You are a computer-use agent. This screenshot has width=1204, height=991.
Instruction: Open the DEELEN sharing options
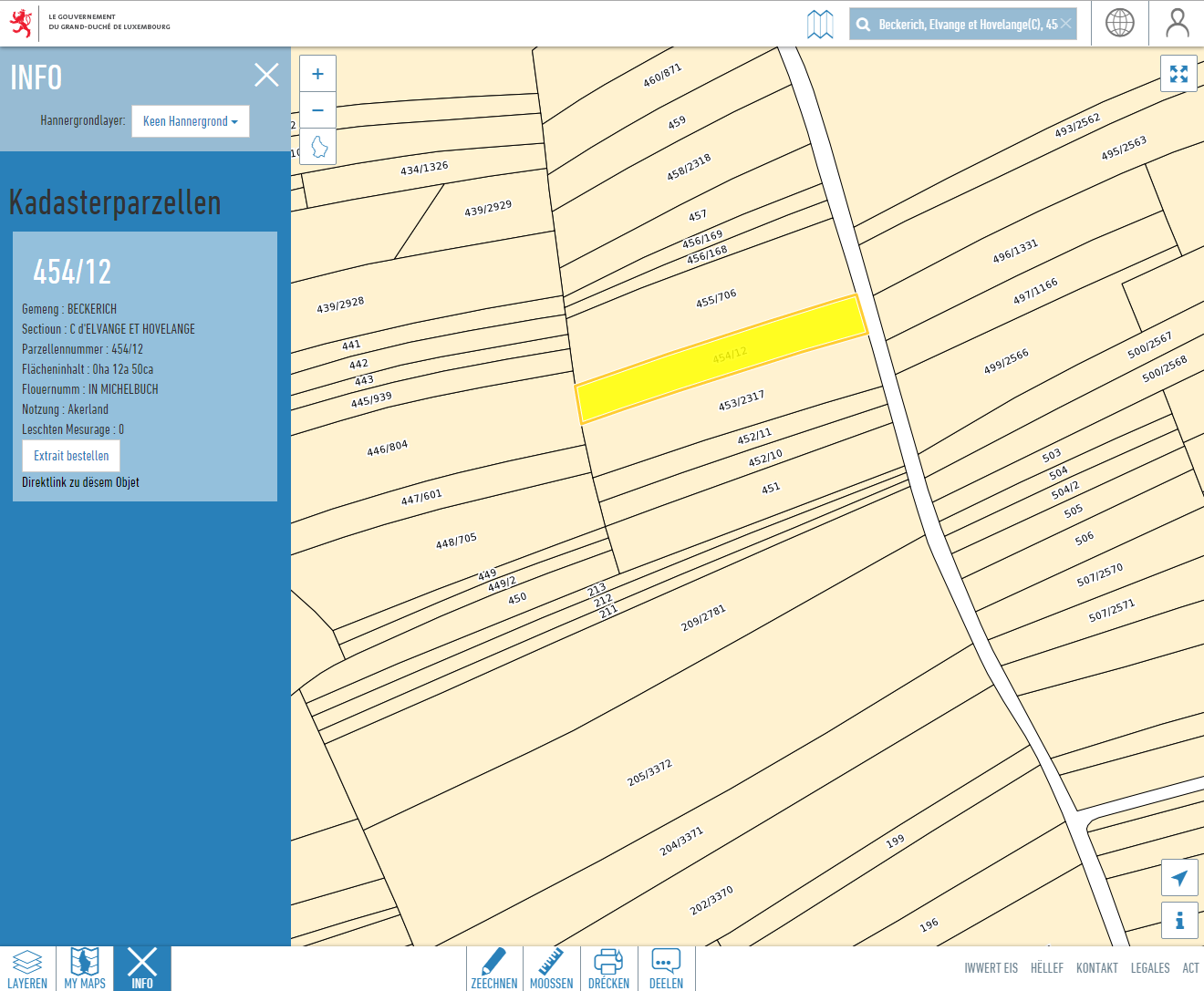[x=666, y=968]
